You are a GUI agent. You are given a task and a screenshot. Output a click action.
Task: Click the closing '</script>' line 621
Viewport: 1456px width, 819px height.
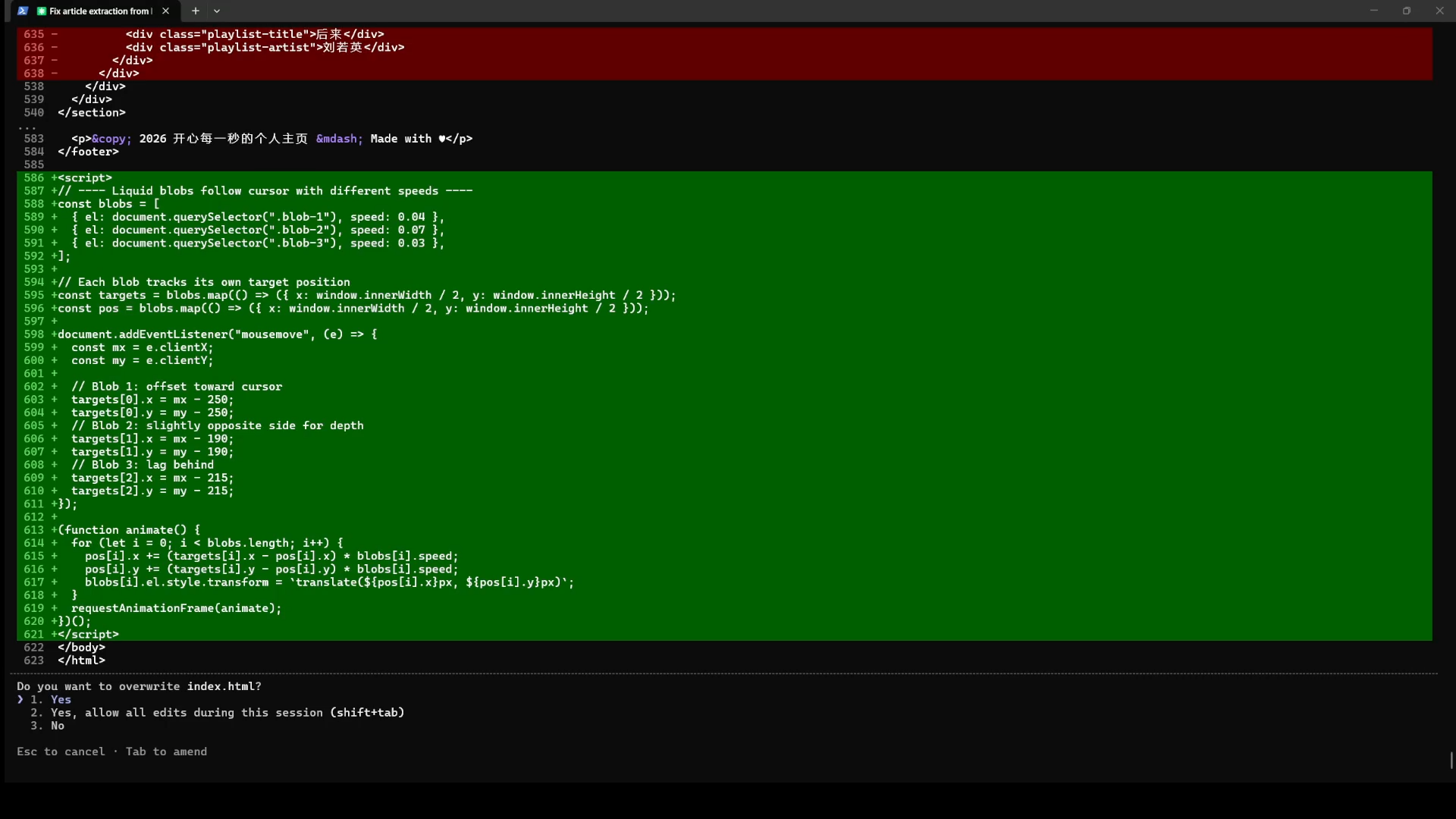(x=88, y=635)
